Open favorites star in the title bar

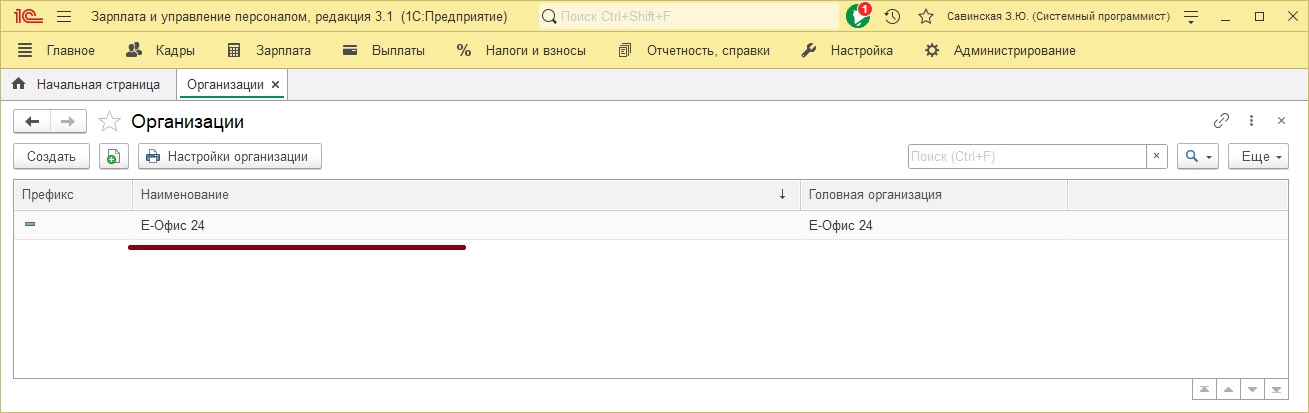coord(926,17)
